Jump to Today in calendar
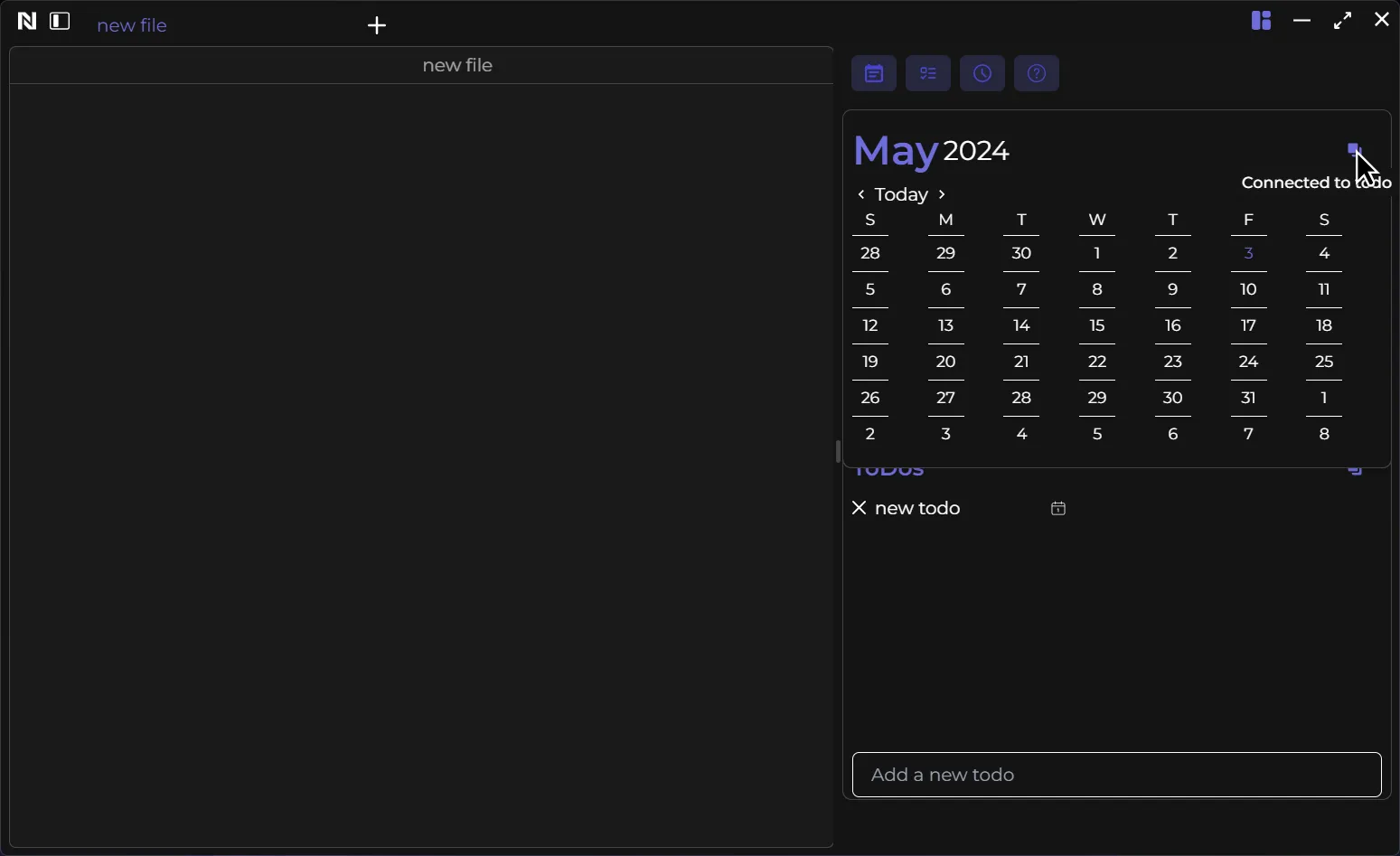Image resolution: width=1400 pixels, height=856 pixels. 901,194
